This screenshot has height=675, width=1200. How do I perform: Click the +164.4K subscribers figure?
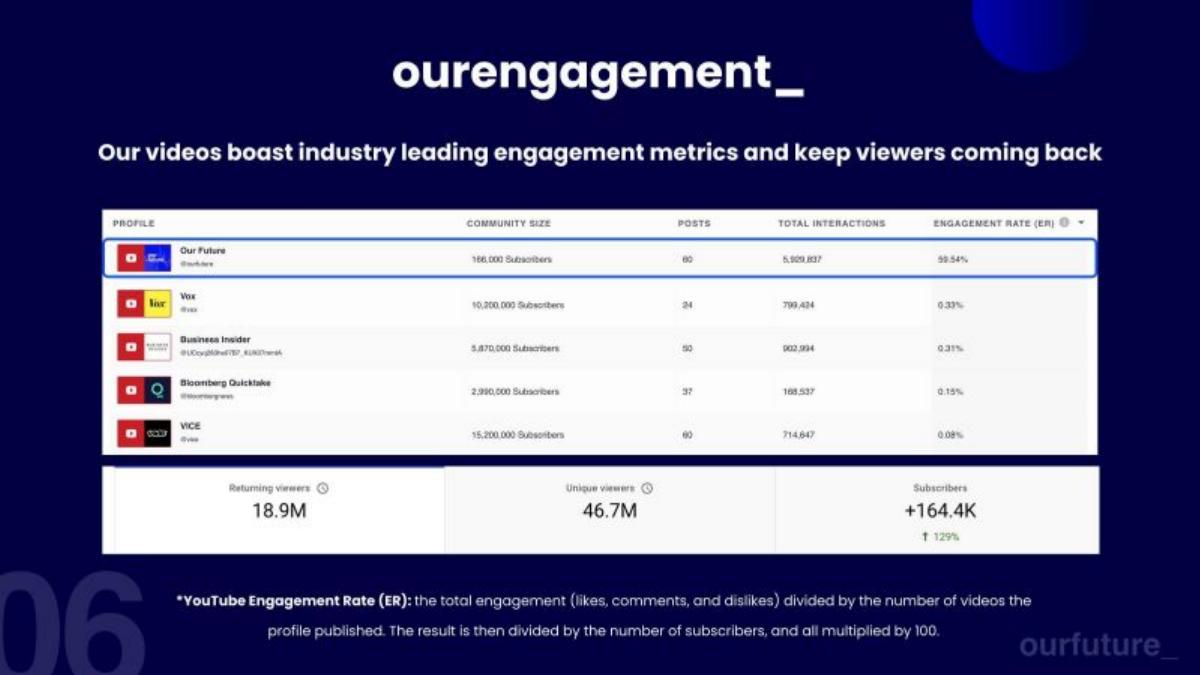tap(939, 512)
